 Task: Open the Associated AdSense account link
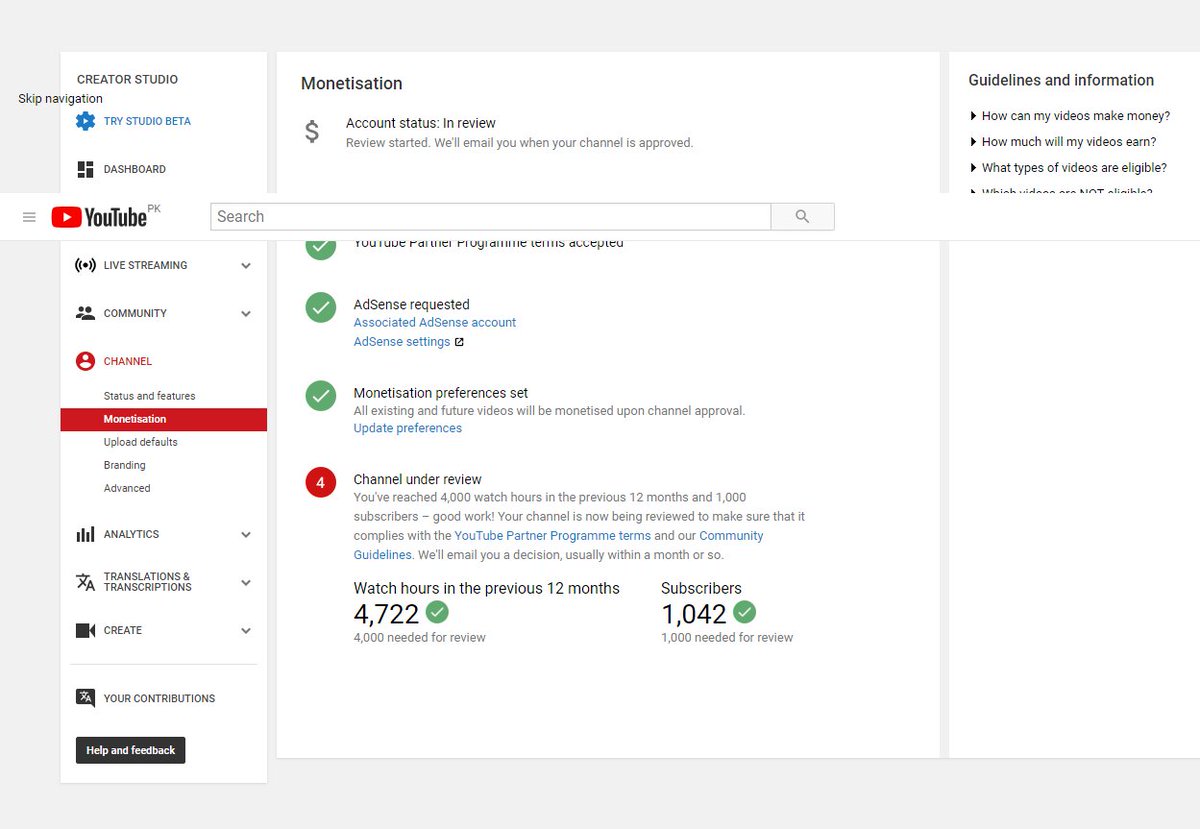(435, 323)
